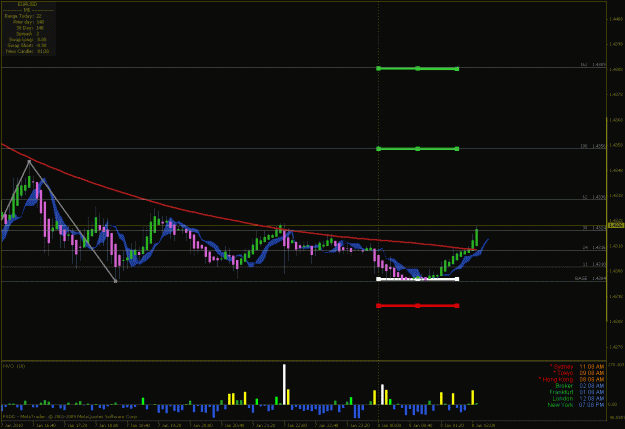Click the New York clock entry
625x429 pixels.
coord(576,405)
